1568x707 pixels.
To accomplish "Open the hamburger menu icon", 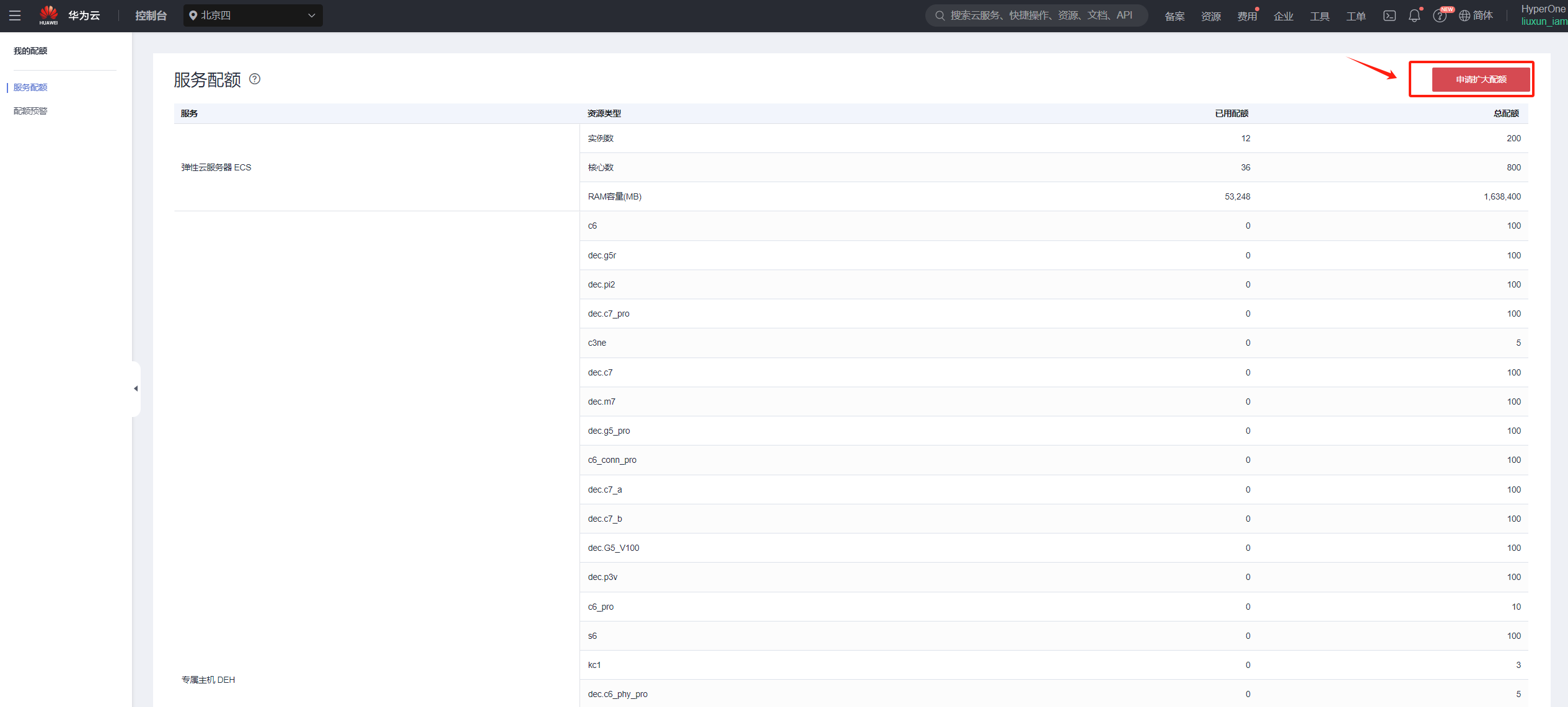I will (15, 15).
